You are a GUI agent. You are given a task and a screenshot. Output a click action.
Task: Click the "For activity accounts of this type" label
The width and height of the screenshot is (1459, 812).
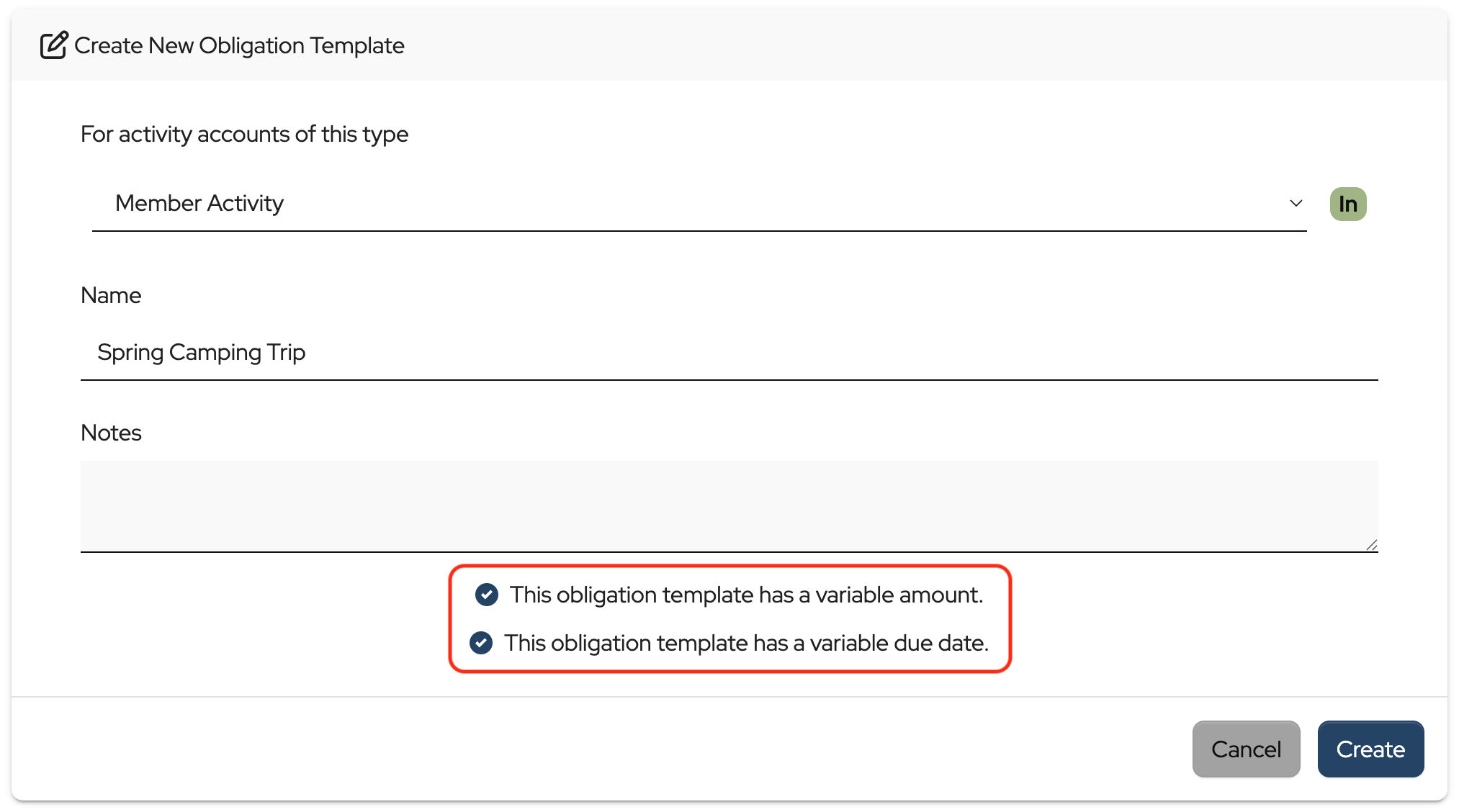click(x=244, y=135)
